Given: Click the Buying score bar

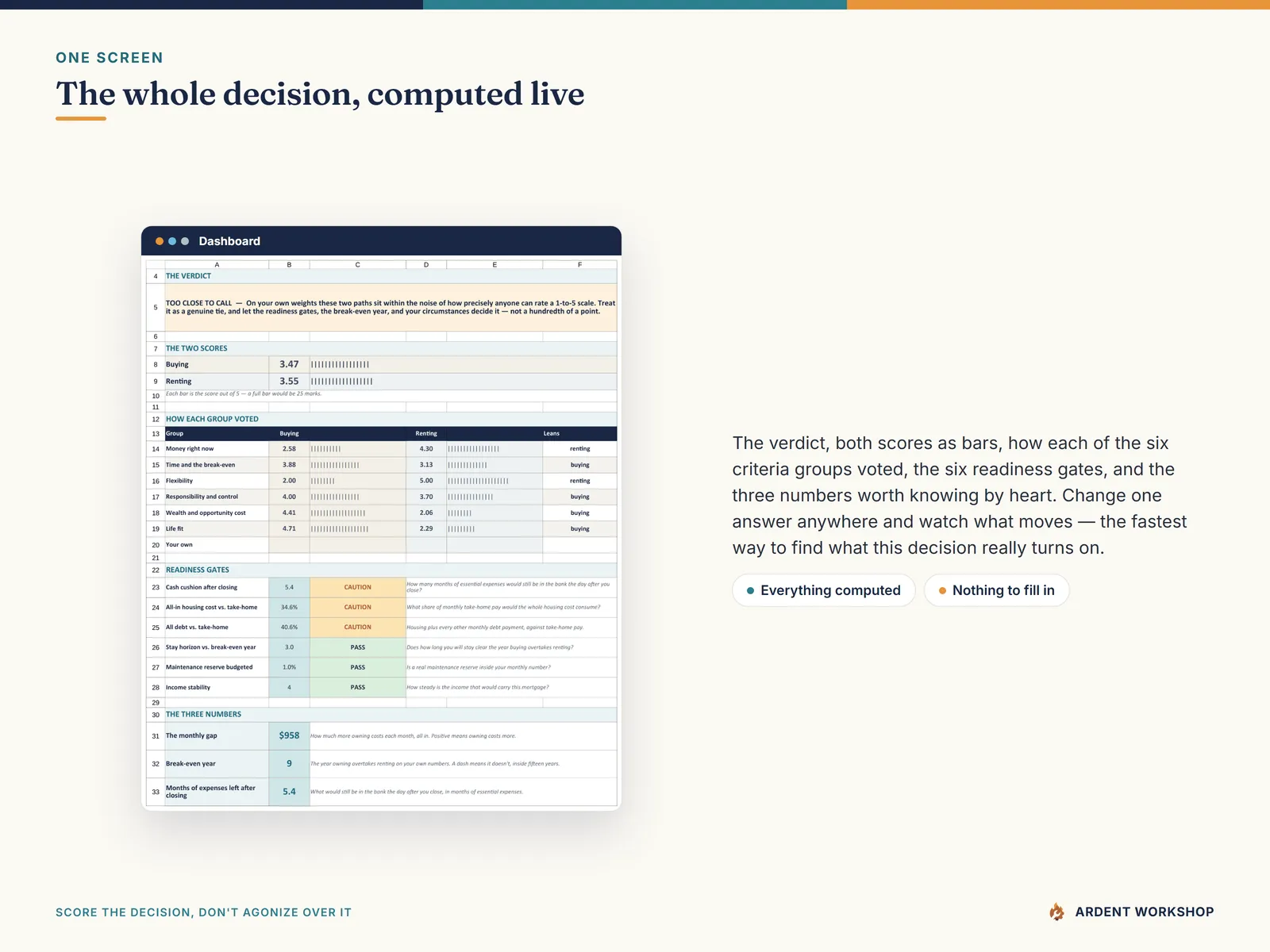Looking at the screenshot, I should coord(340,365).
